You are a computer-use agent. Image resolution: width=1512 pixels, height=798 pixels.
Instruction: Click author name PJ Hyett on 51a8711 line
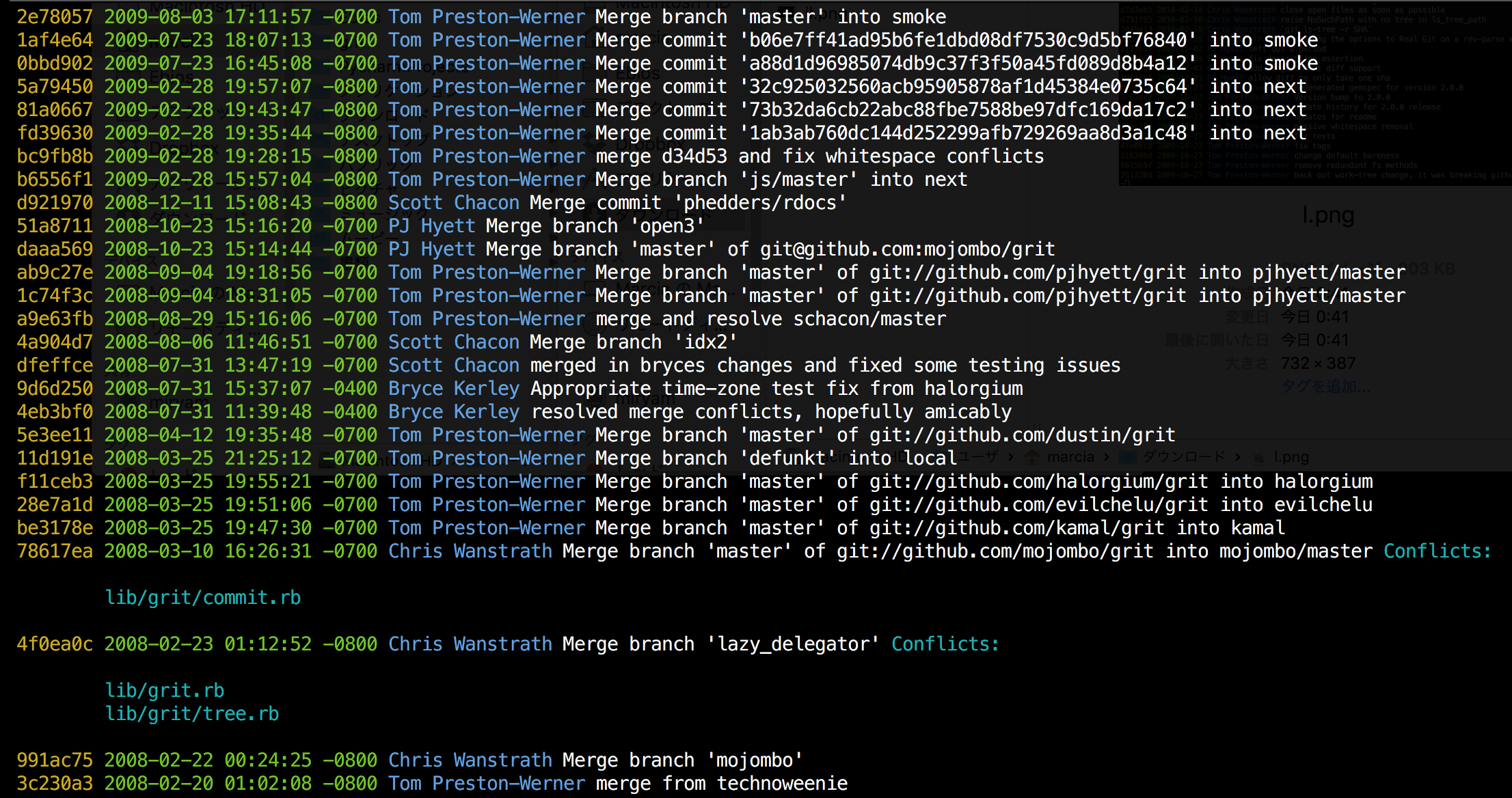pyautogui.click(x=431, y=226)
